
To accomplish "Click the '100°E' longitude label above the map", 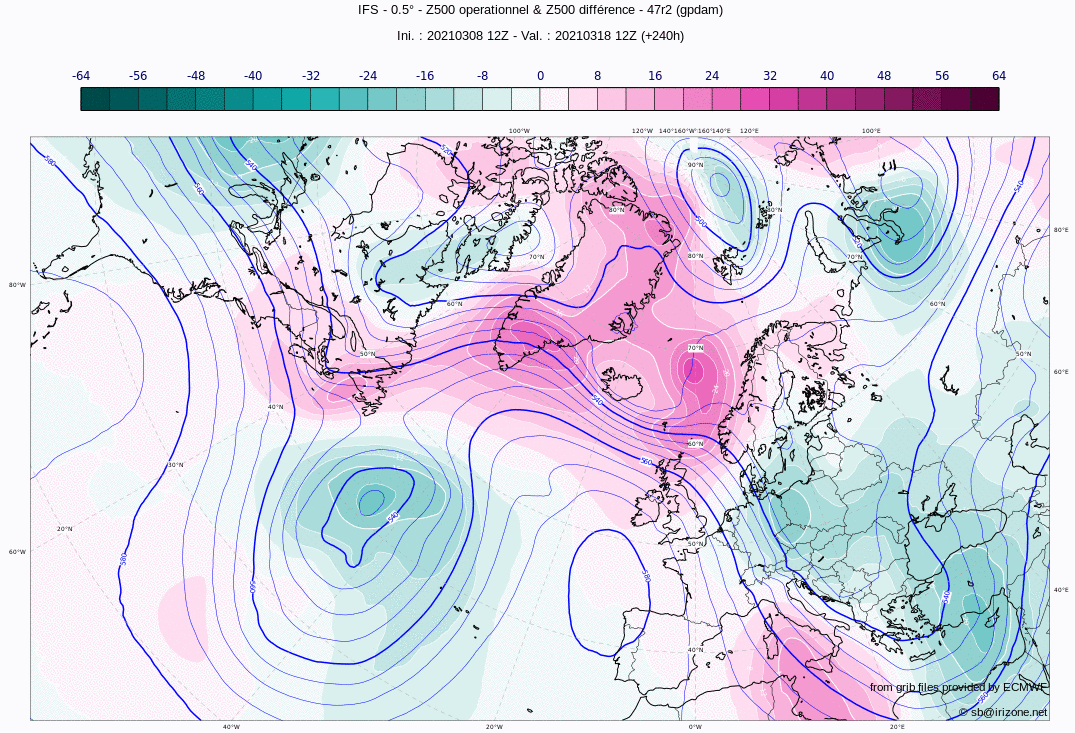I will coord(871,131).
